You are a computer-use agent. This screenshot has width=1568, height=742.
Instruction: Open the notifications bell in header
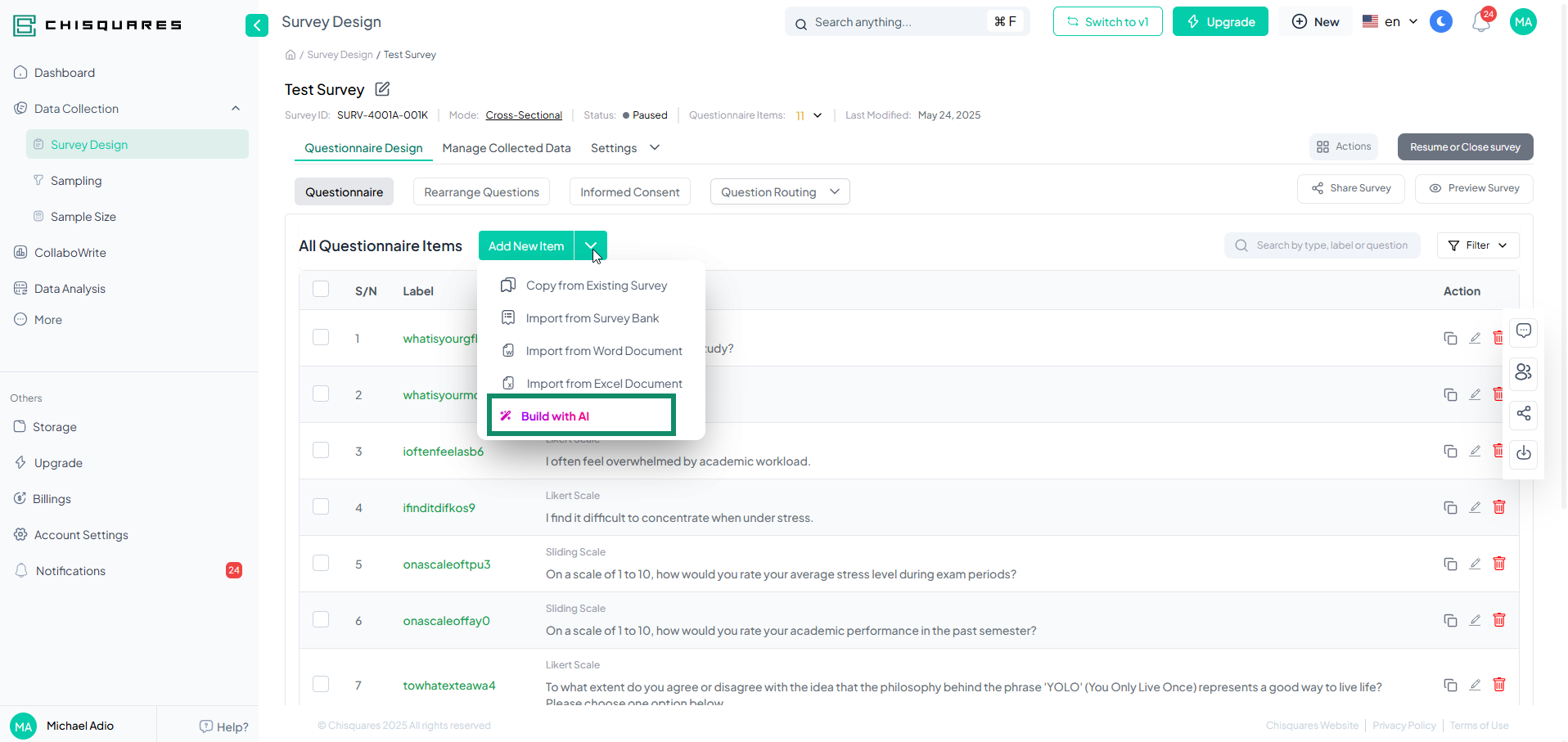click(x=1481, y=22)
